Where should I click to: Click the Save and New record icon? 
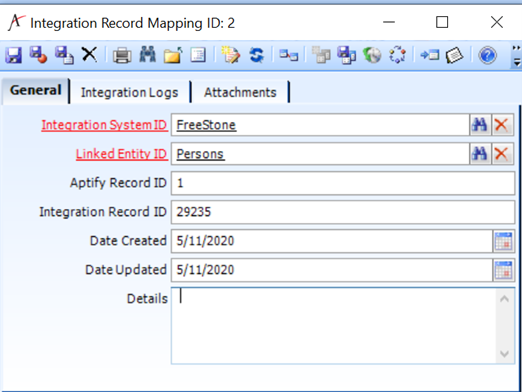pyautogui.click(x=64, y=55)
